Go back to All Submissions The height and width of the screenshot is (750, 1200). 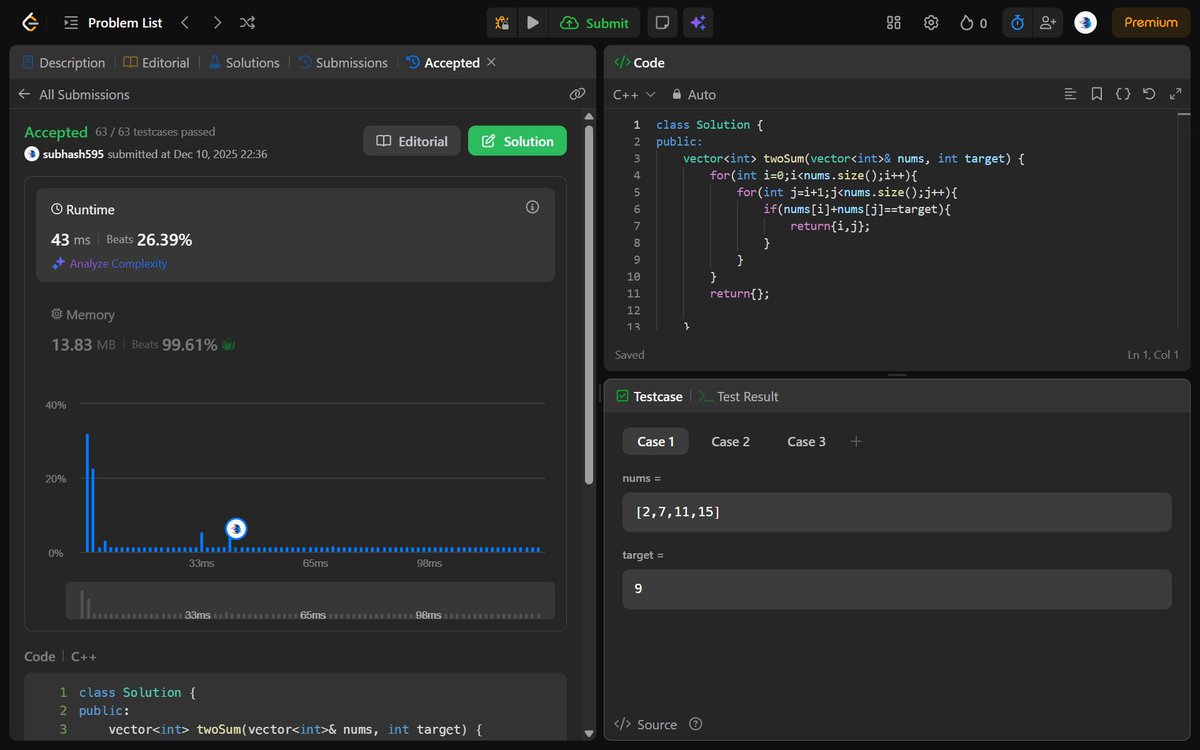(x=74, y=94)
